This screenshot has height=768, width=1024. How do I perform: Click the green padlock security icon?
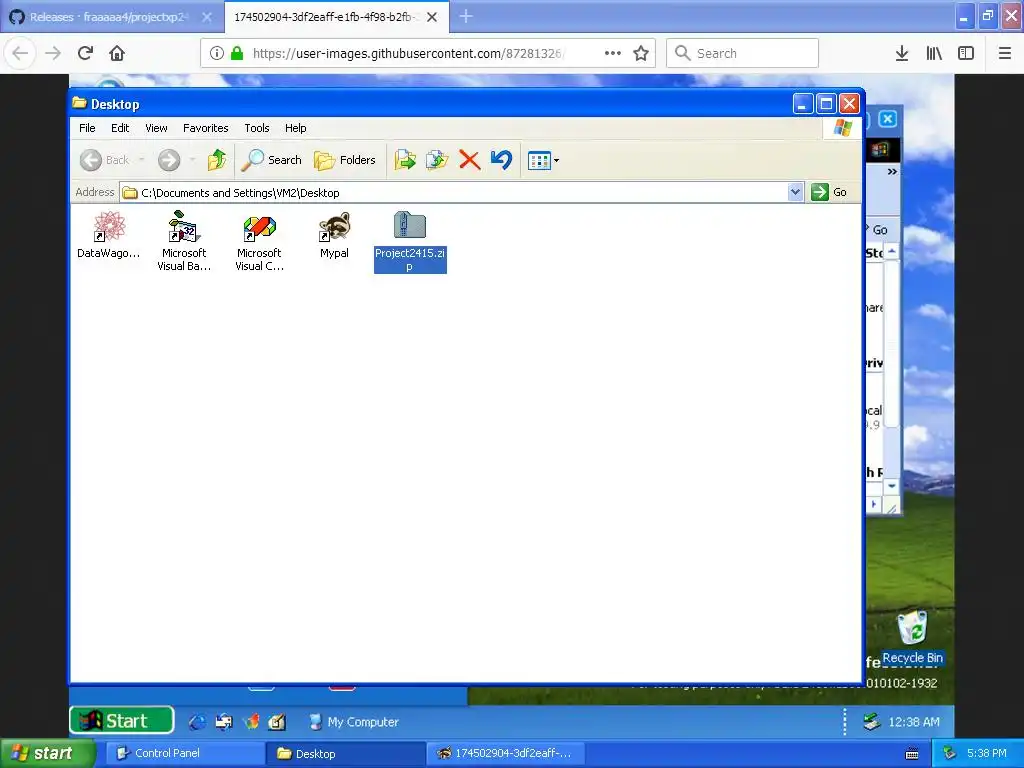(x=237, y=53)
